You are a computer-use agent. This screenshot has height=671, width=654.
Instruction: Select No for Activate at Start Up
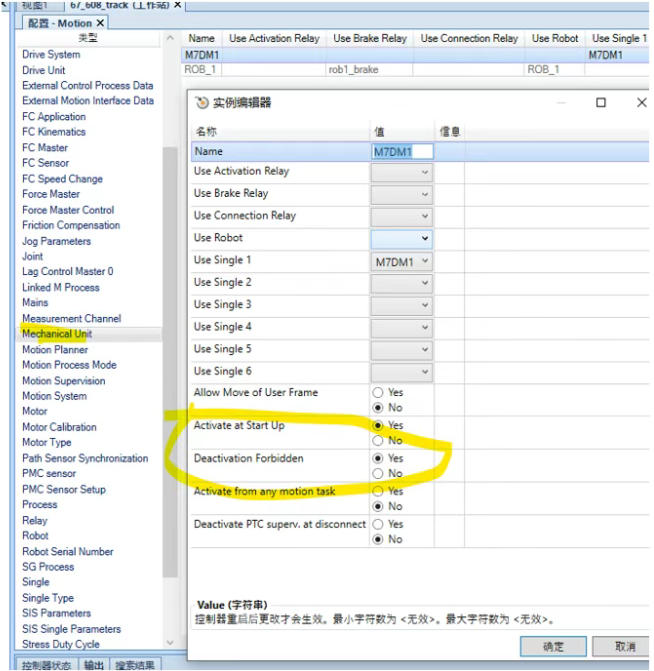click(x=378, y=440)
